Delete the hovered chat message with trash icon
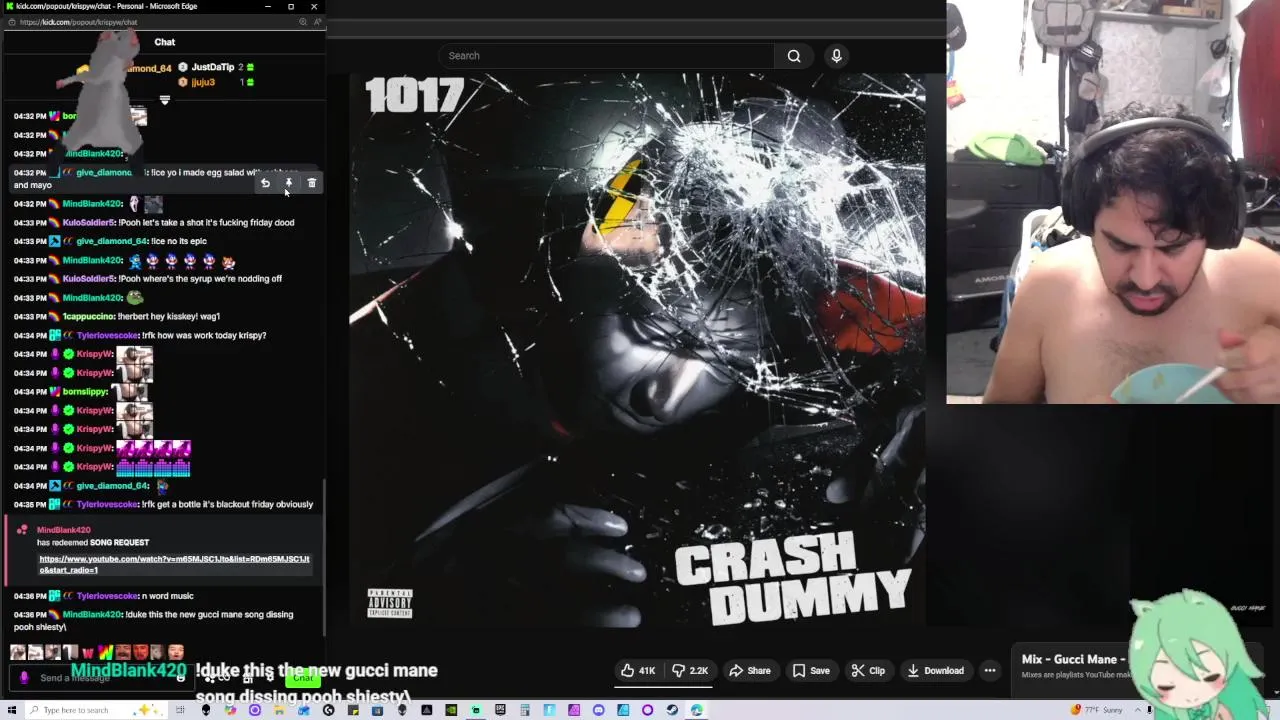The image size is (1280, 720). pyautogui.click(x=311, y=183)
